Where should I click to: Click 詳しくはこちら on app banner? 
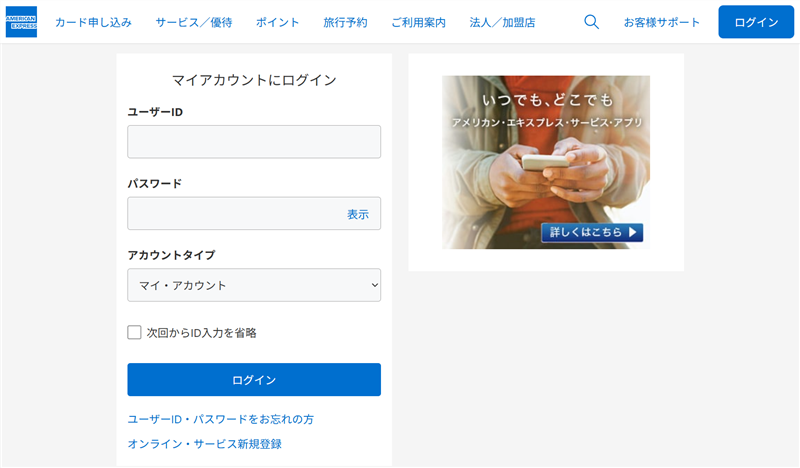point(592,232)
